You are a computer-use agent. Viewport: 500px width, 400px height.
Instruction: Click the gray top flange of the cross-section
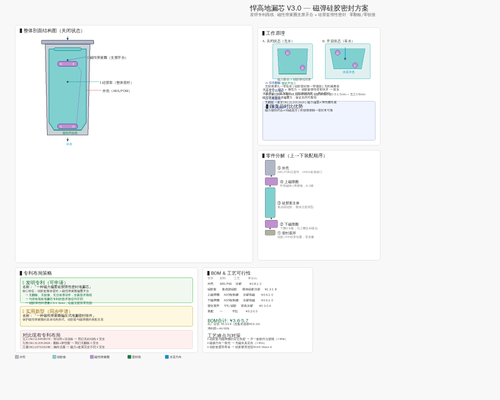click(68, 42)
